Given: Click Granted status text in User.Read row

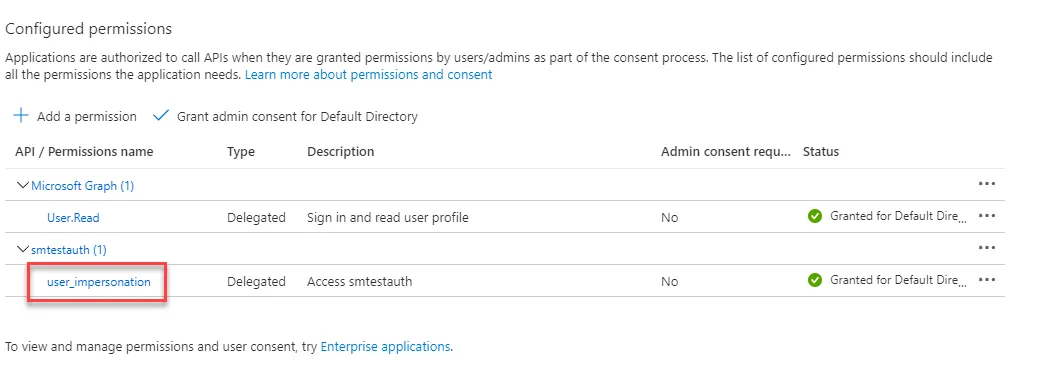Looking at the screenshot, I should (x=898, y=216).
